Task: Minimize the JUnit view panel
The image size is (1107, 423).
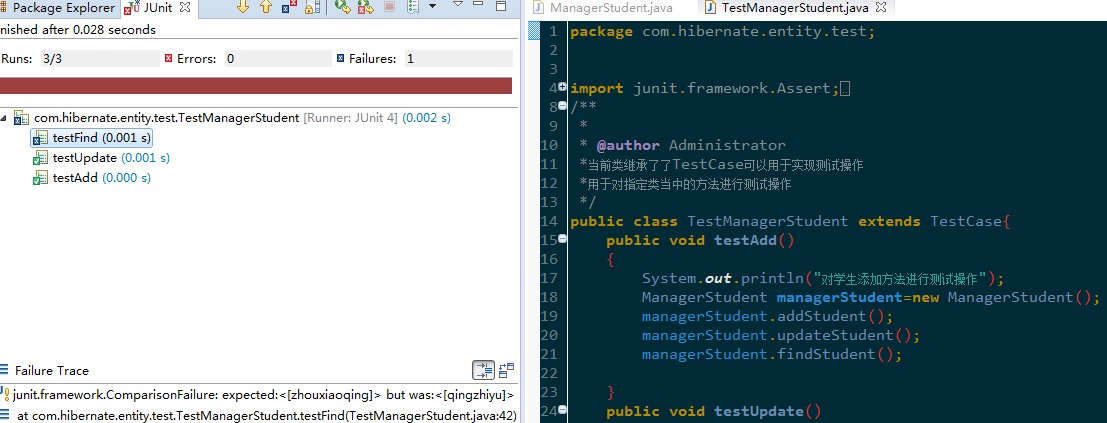Action: (479, 5)
